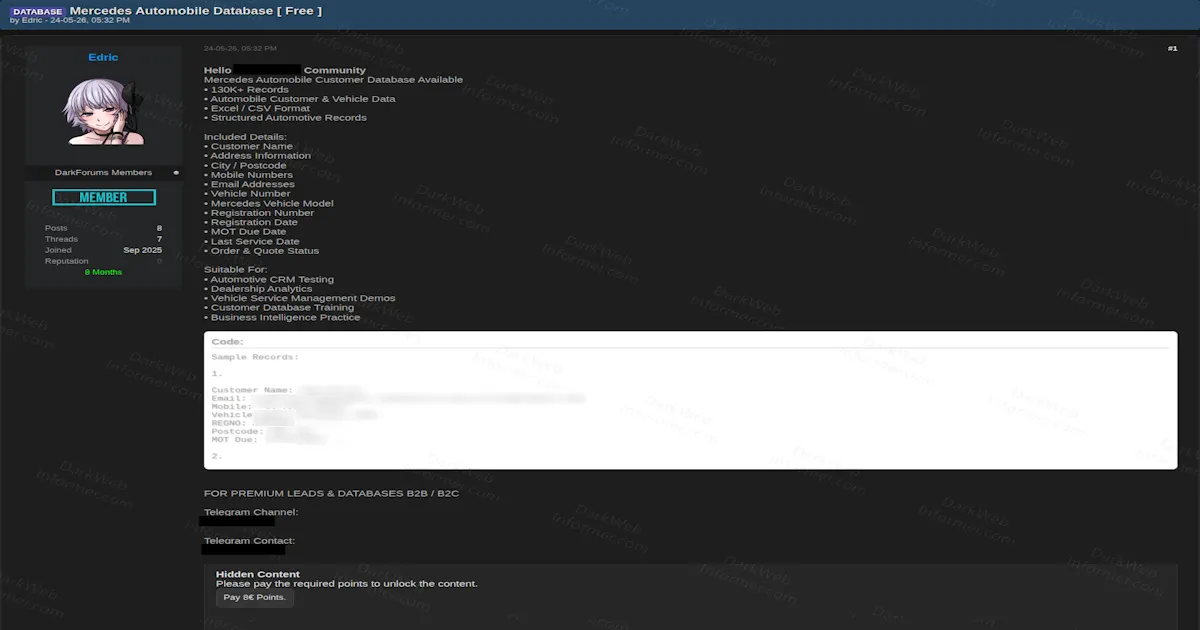1200x630 pixels.
Task: Click the 'Address Information' bullet
Action: [x=257, y=155]
